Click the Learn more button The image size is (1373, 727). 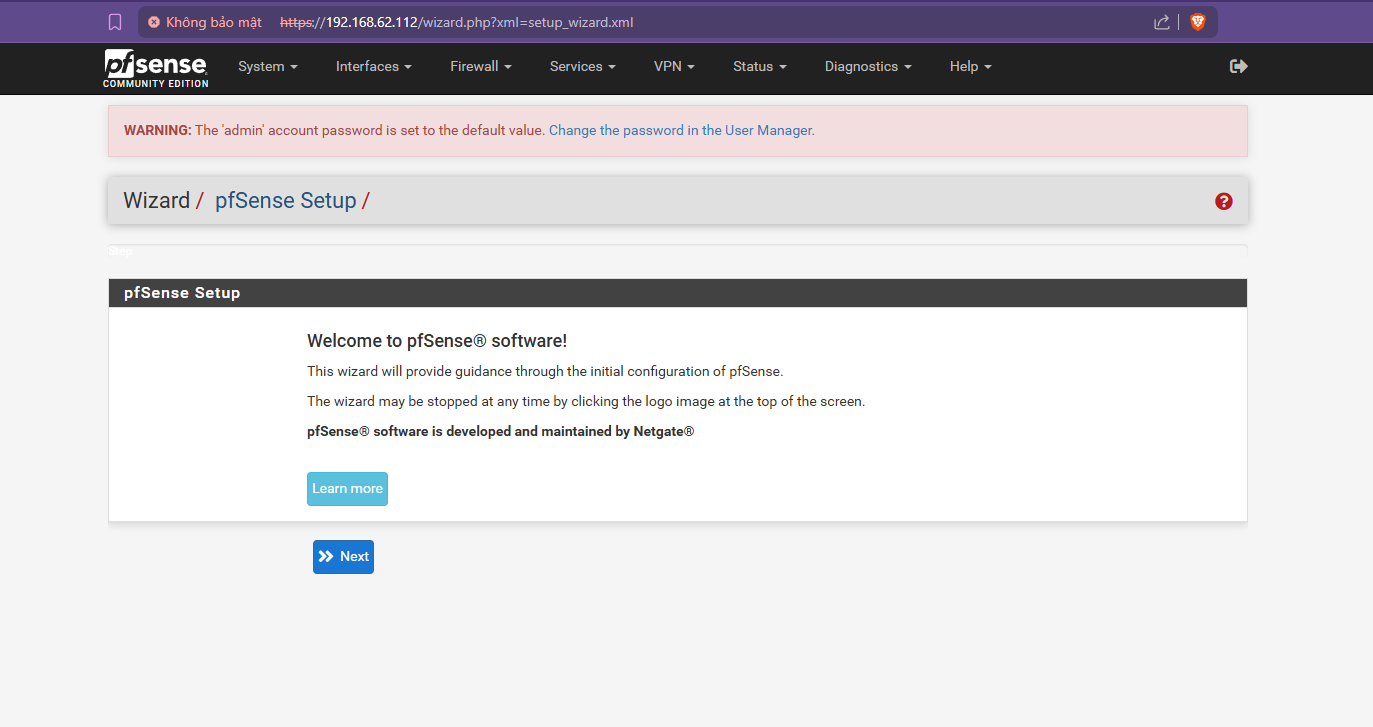tap(347, 489)
